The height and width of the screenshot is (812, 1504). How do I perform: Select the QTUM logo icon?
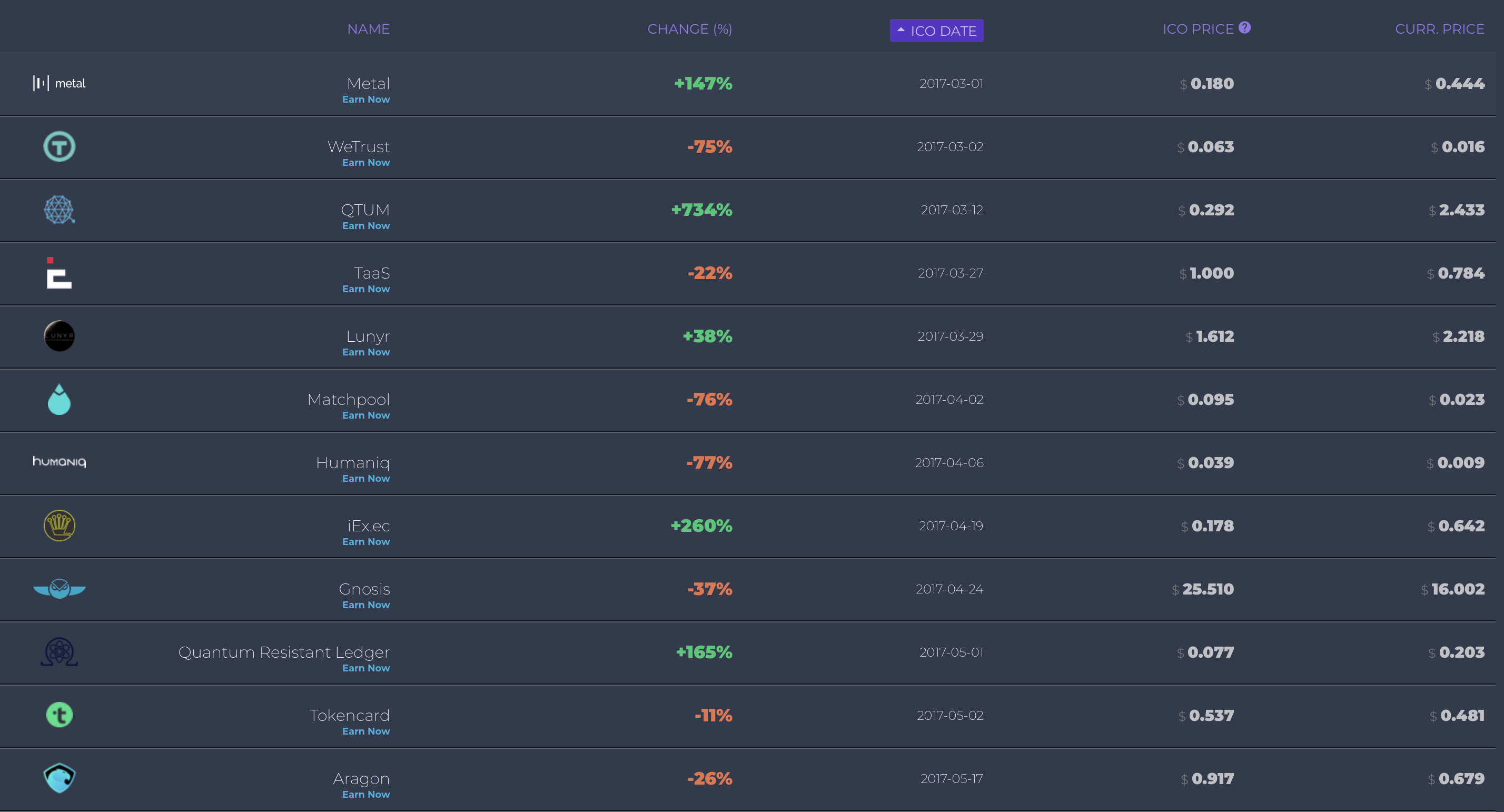click(x=59, y=210)
